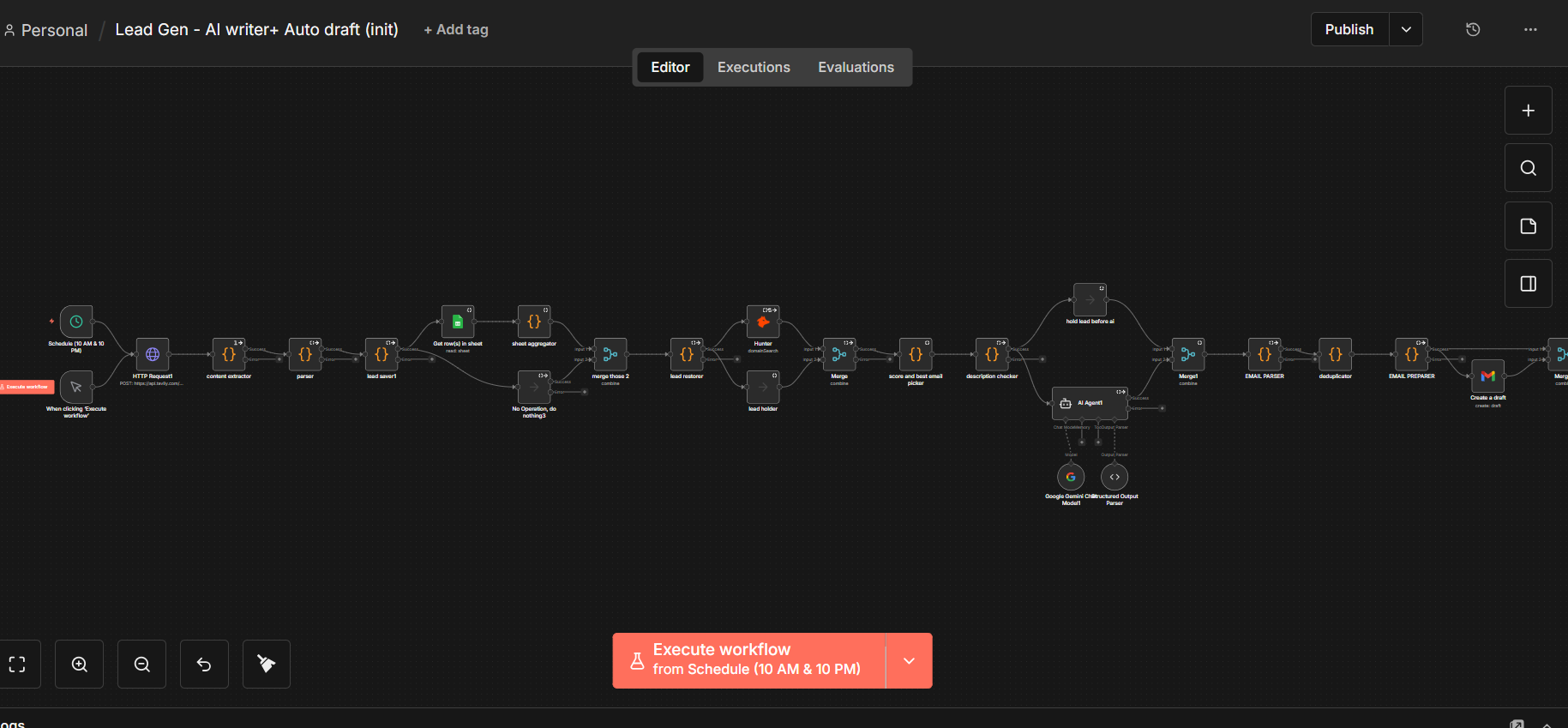This screenshot has height=728, width=1568.
Task: Tidy up the workflow with the broom icon
Action: [267, 664]
